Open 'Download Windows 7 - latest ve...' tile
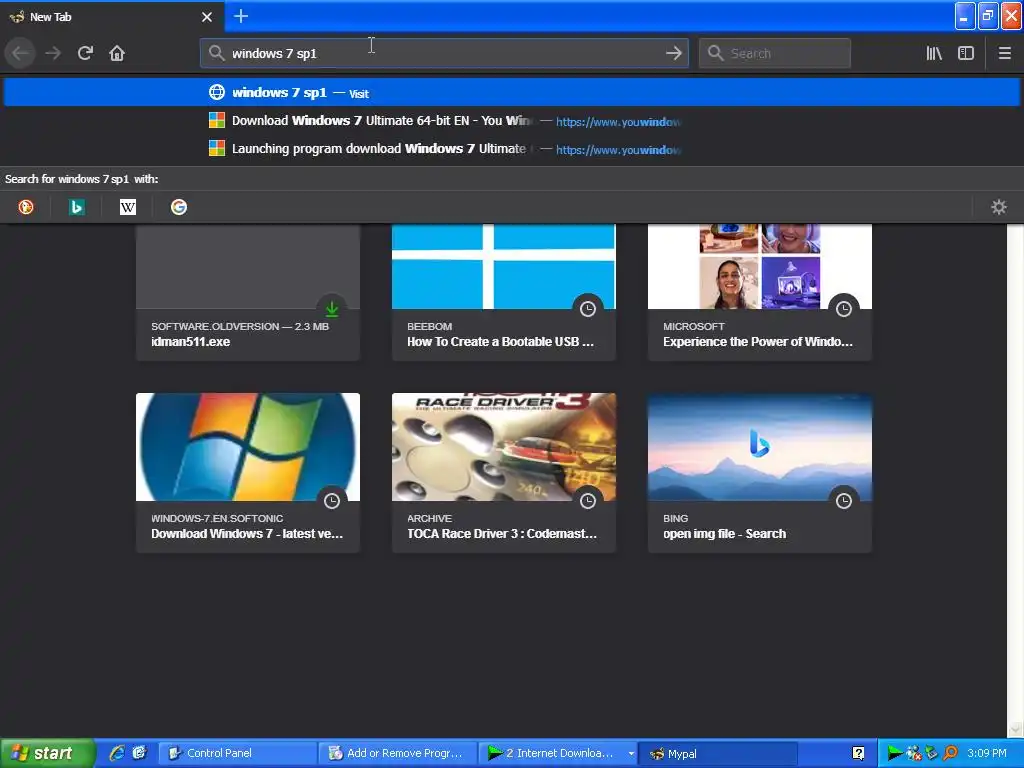1024x768 pixels. click(x=248, y=473)
